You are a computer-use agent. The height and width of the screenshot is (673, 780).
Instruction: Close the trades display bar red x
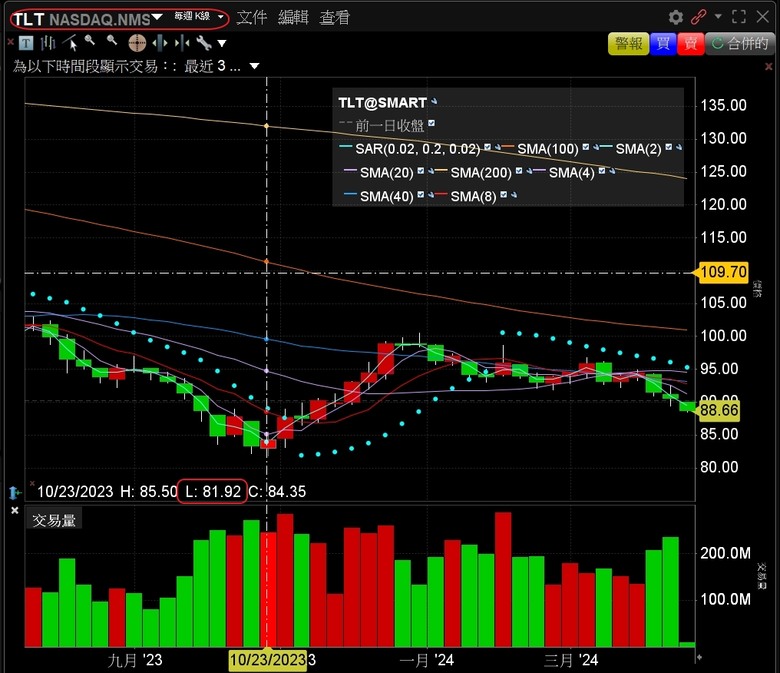(x=769, y=66)
